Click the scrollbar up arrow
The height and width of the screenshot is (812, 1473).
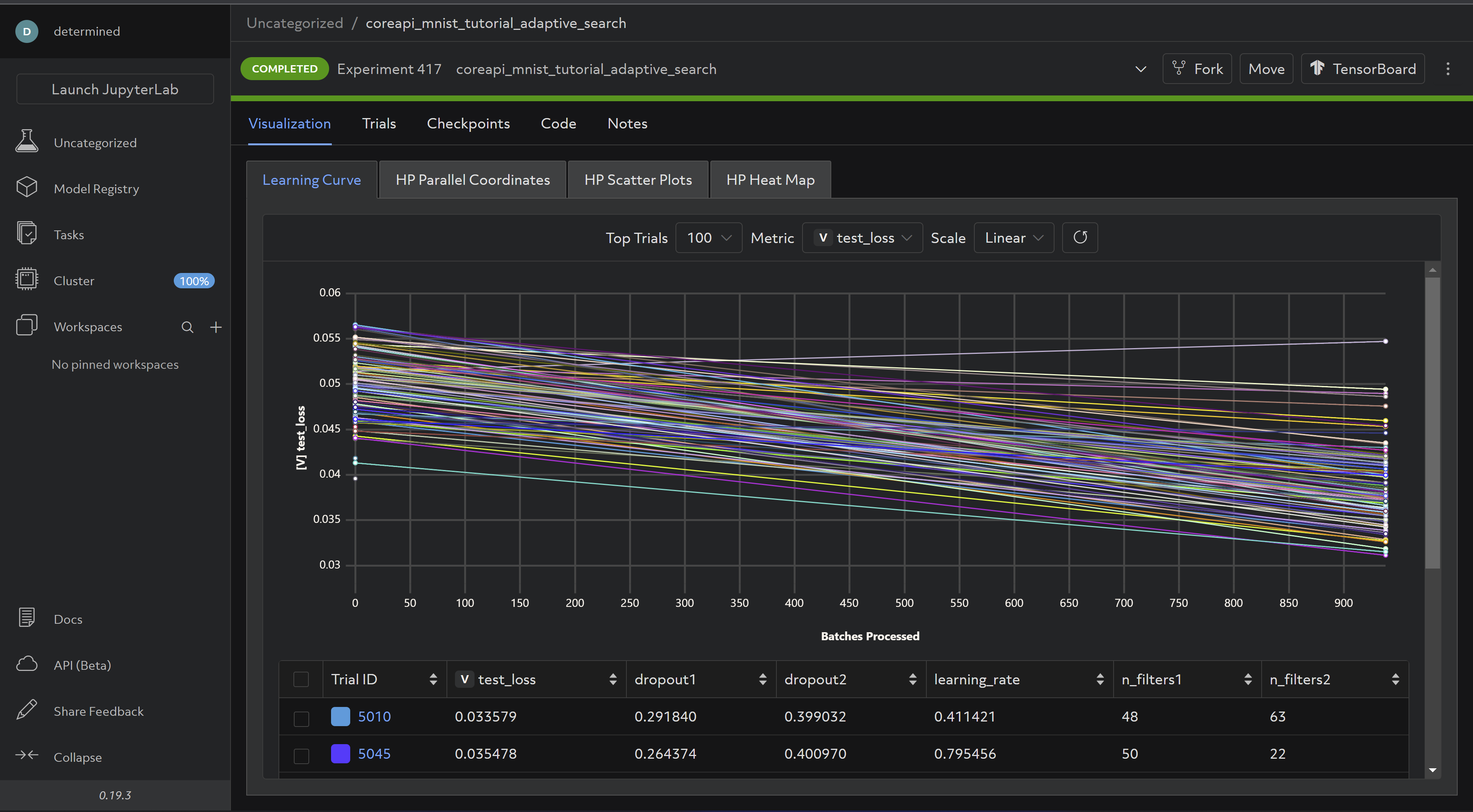coord(1432,270)
